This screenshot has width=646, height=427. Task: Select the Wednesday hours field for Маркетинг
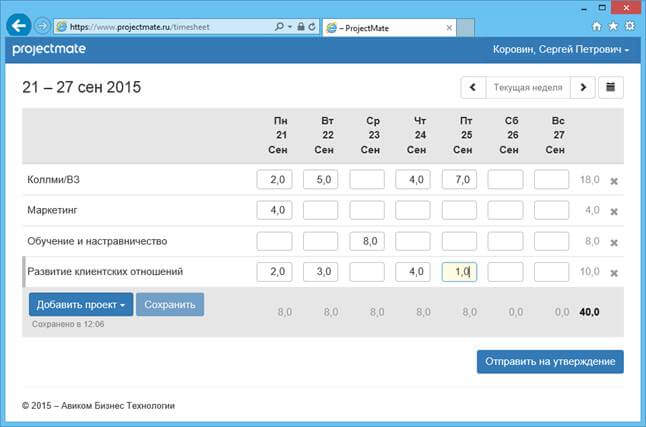[x=367, y=211]
